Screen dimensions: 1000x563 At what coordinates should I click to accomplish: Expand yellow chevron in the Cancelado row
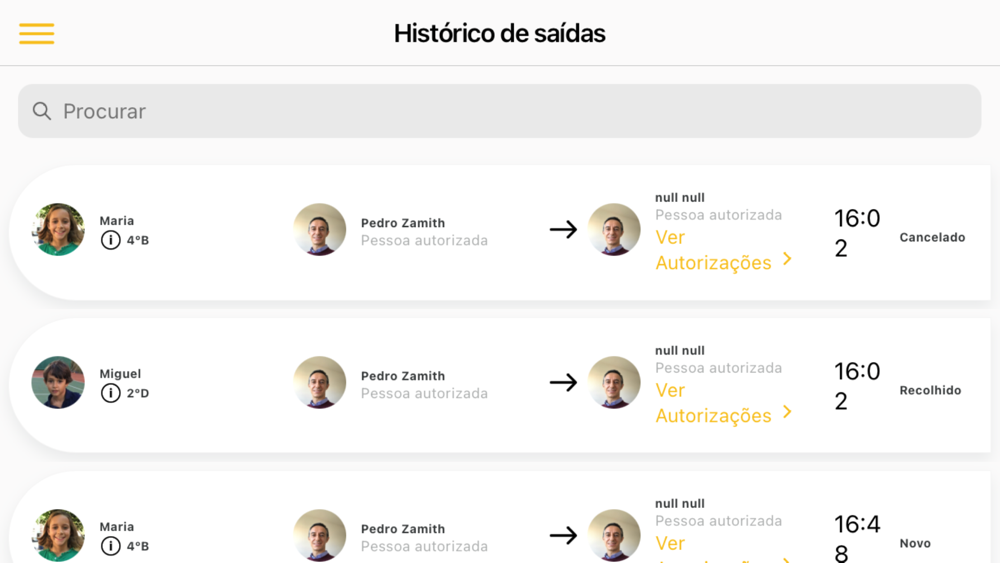[x=788, y=259]
